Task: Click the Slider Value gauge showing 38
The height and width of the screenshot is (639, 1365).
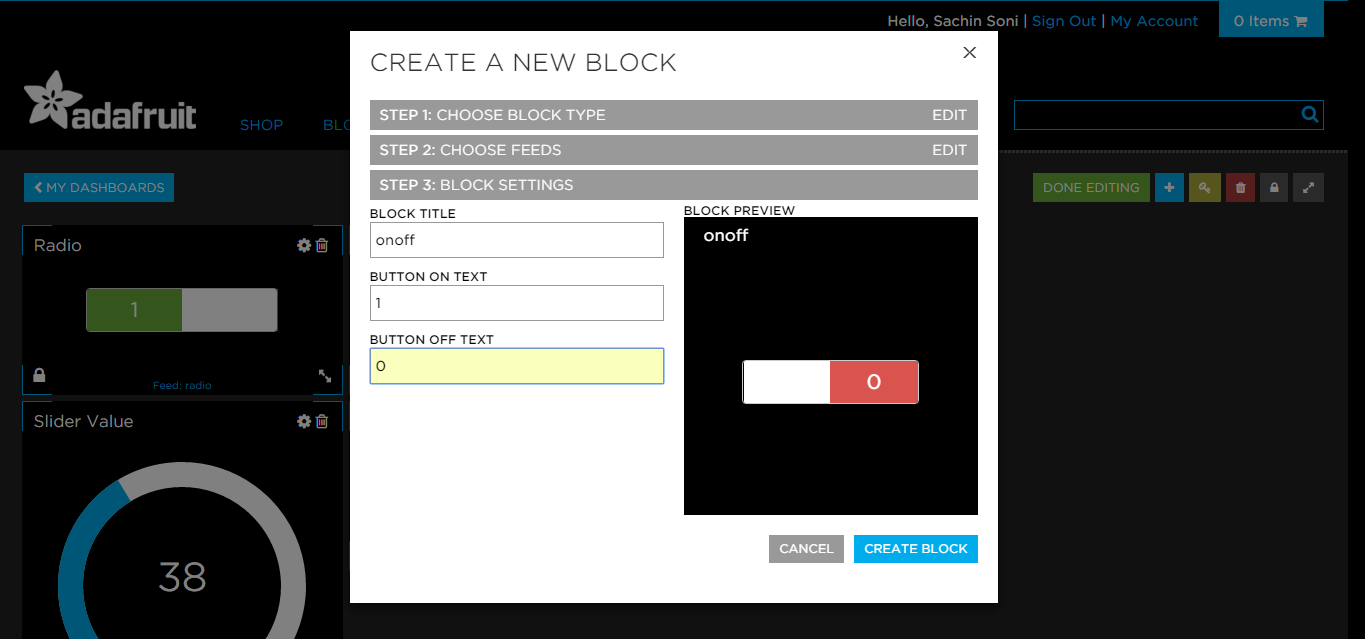Action: coord(182,577)
